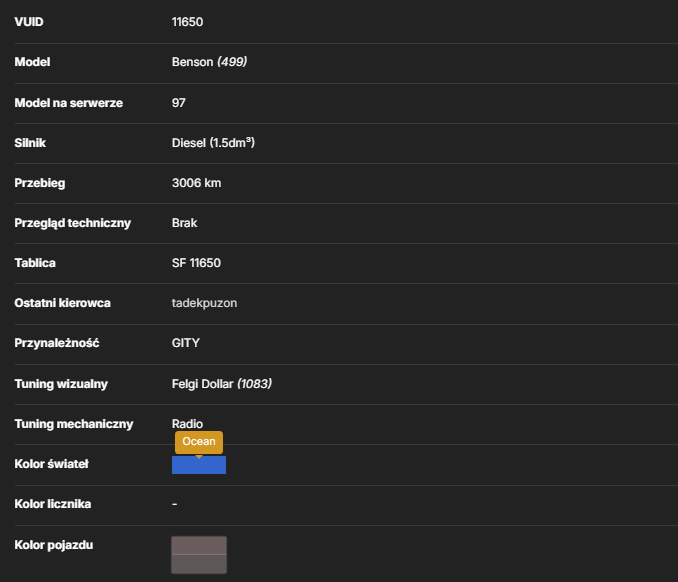Viewport: 678px width, 582px height.
Task: Click the Kolor licznika label
Action: [x=53, y=504]
